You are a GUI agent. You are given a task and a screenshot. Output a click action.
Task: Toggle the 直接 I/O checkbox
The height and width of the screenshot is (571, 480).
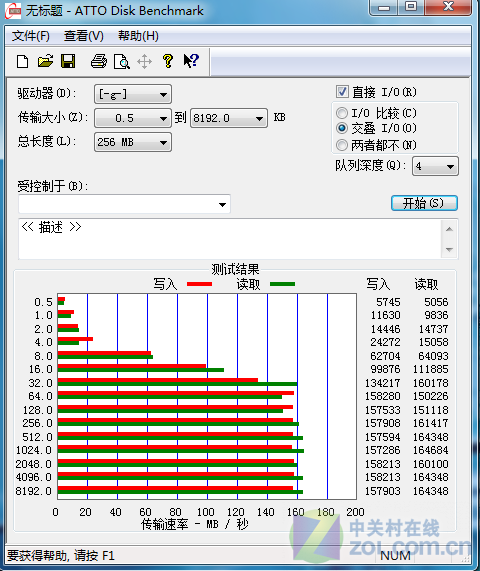(x=342, y=91)
